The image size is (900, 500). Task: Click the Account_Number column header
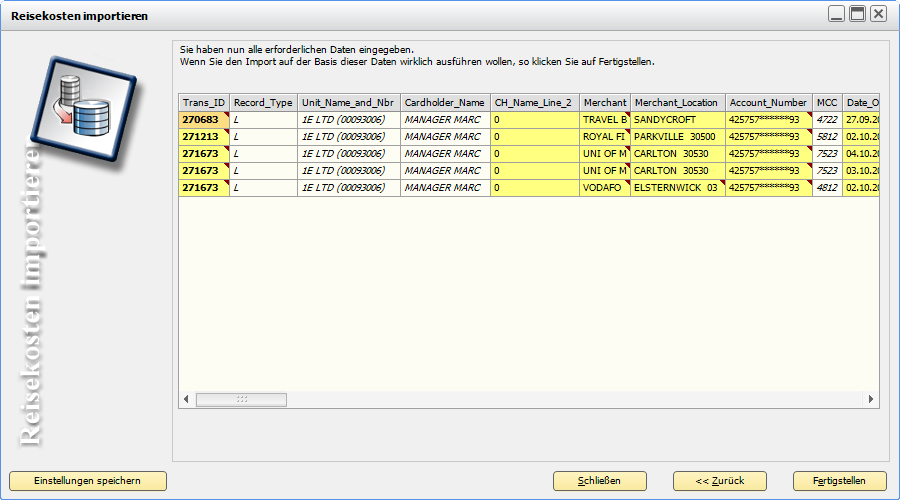(768, 103)
